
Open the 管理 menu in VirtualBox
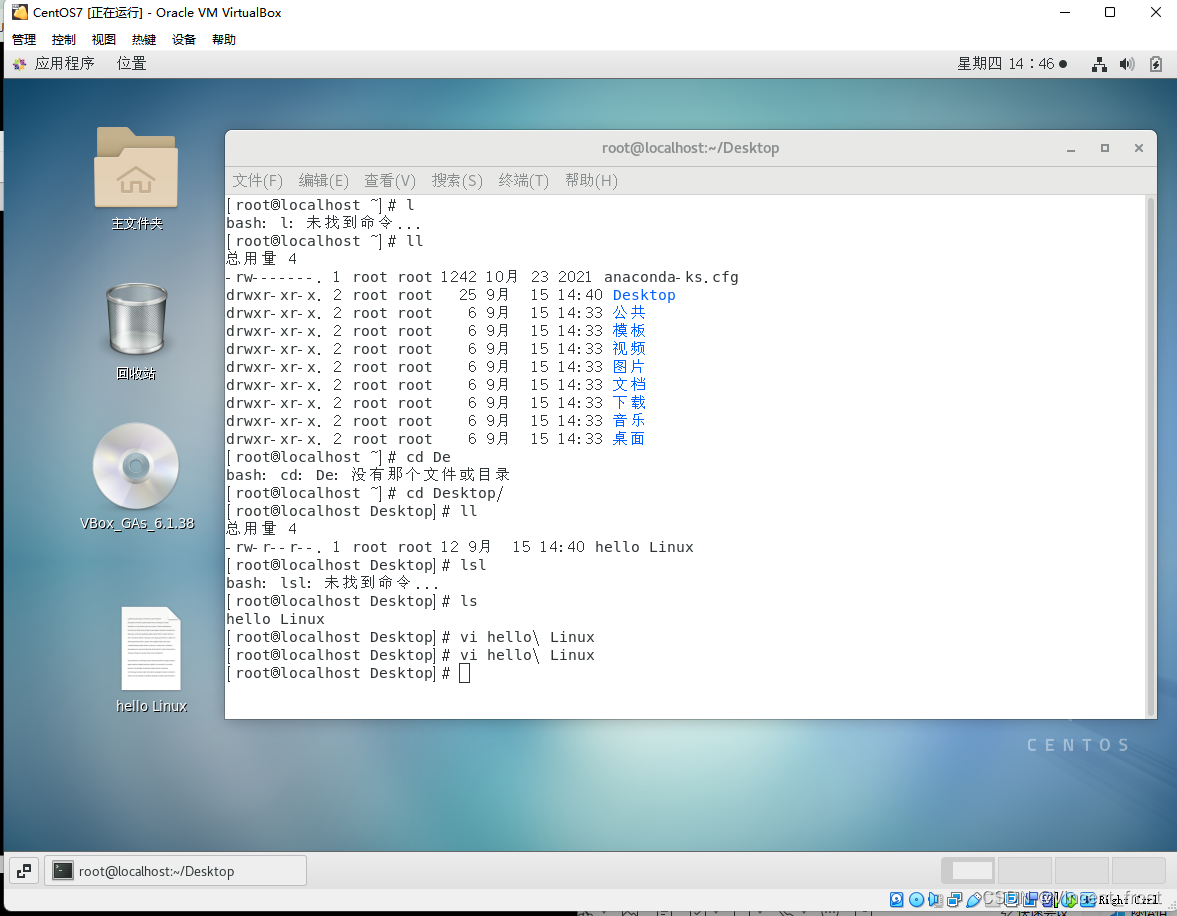pyautogui.click(x=24, y=40)
